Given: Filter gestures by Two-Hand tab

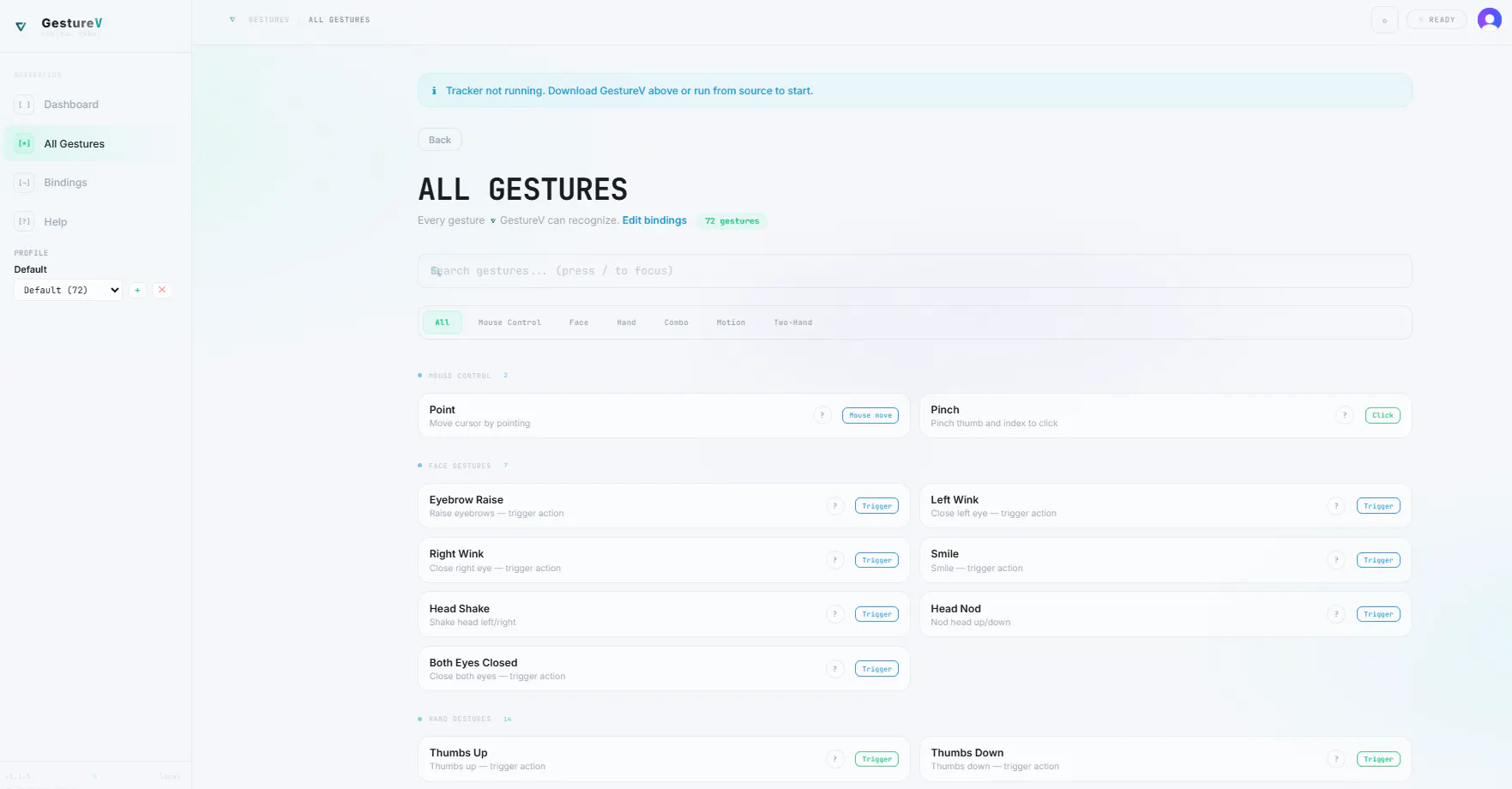Looking at the screenshot, I should point(792,322).
